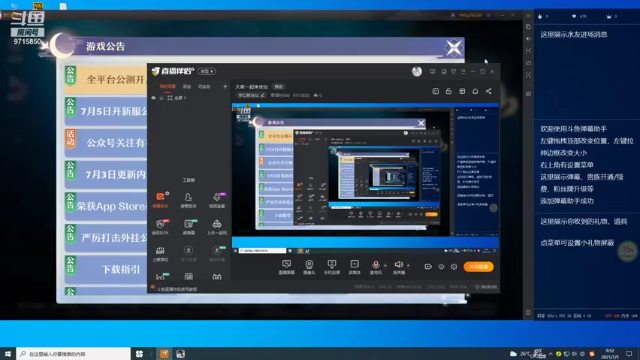Screen dimensions: 640x360
Task: Switch to the third scene tab
Action: [204, 87]
